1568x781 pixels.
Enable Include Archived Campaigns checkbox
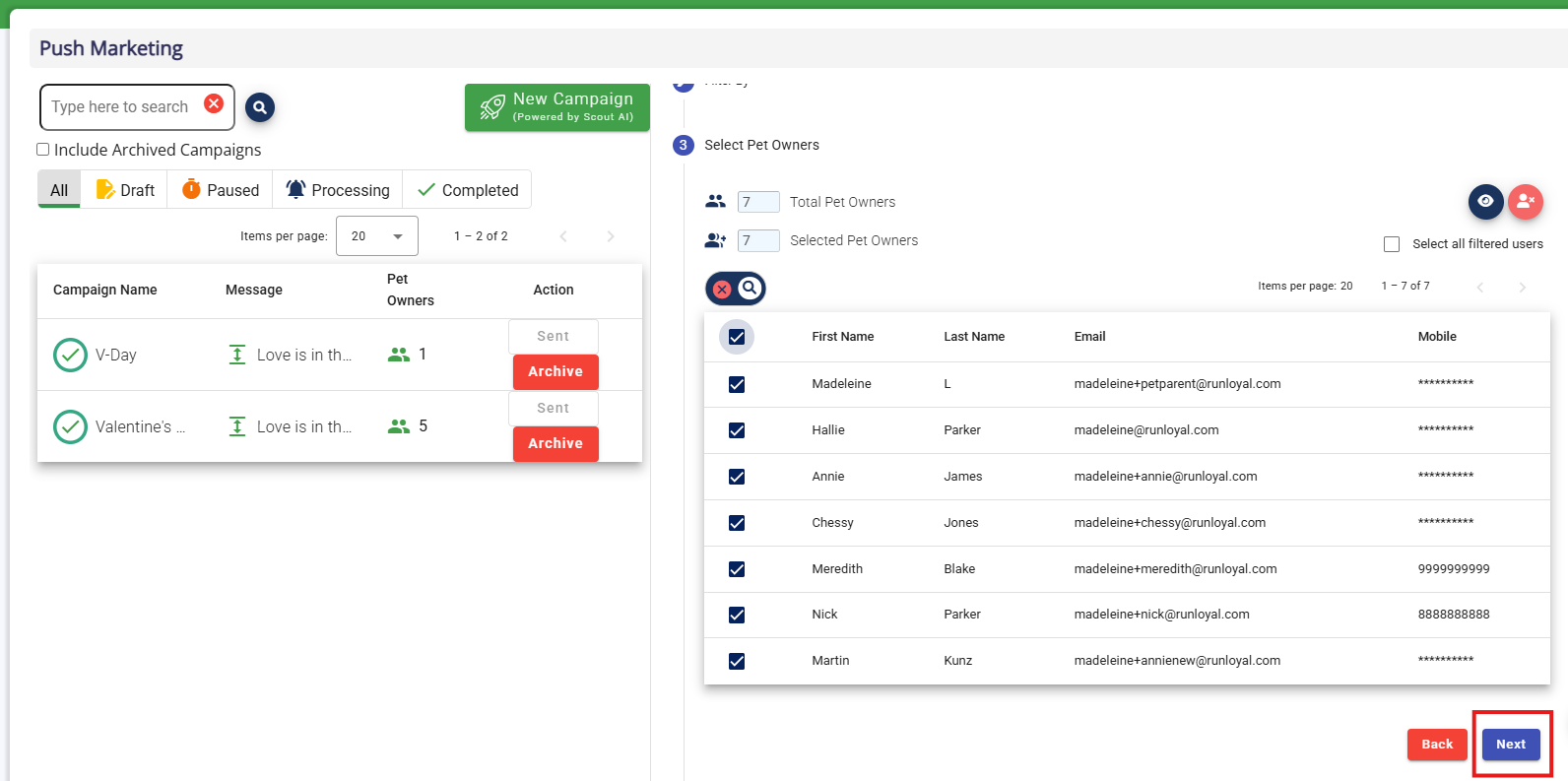43,150
